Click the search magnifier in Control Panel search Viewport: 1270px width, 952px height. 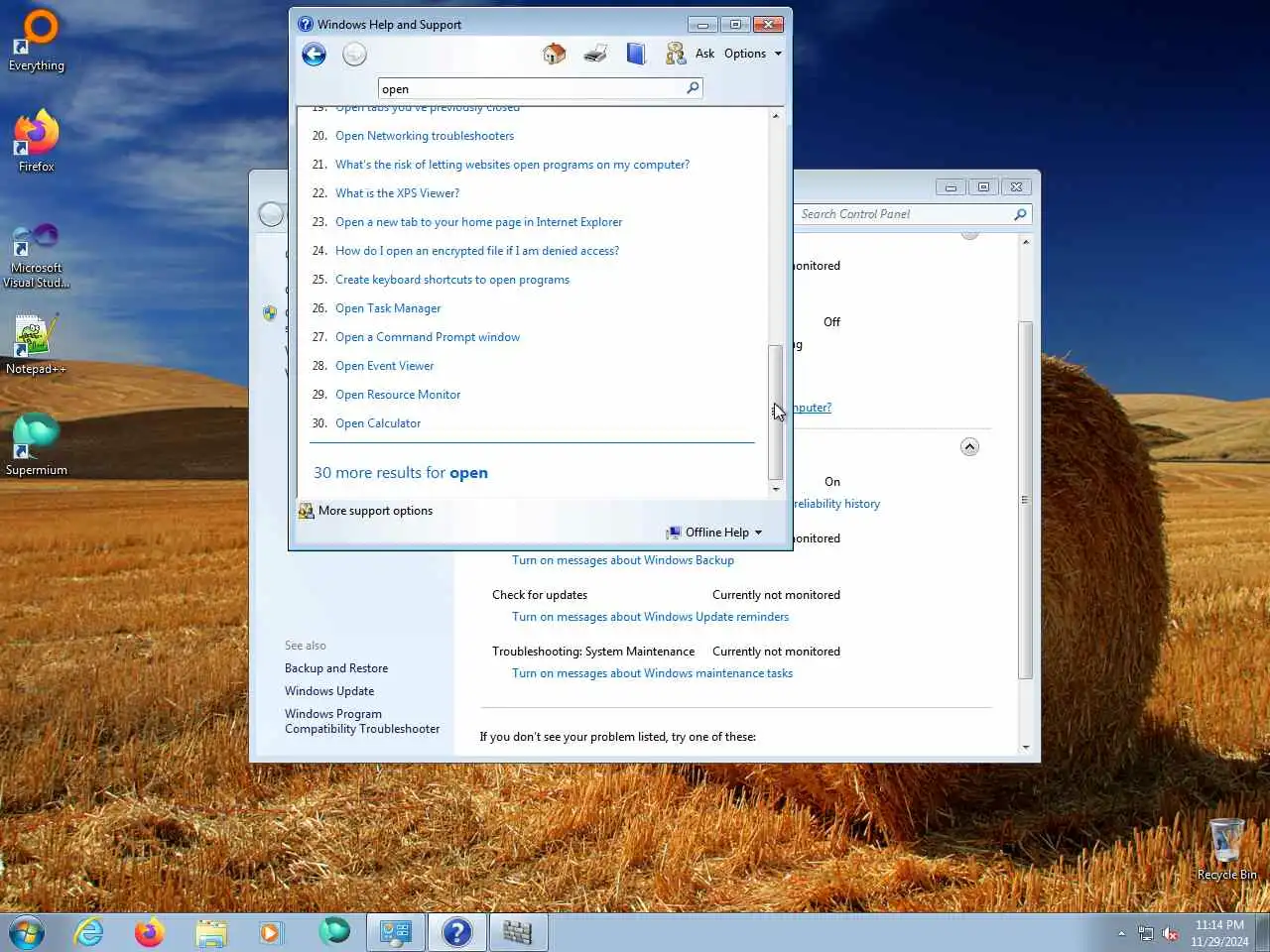click(1020, 214)
